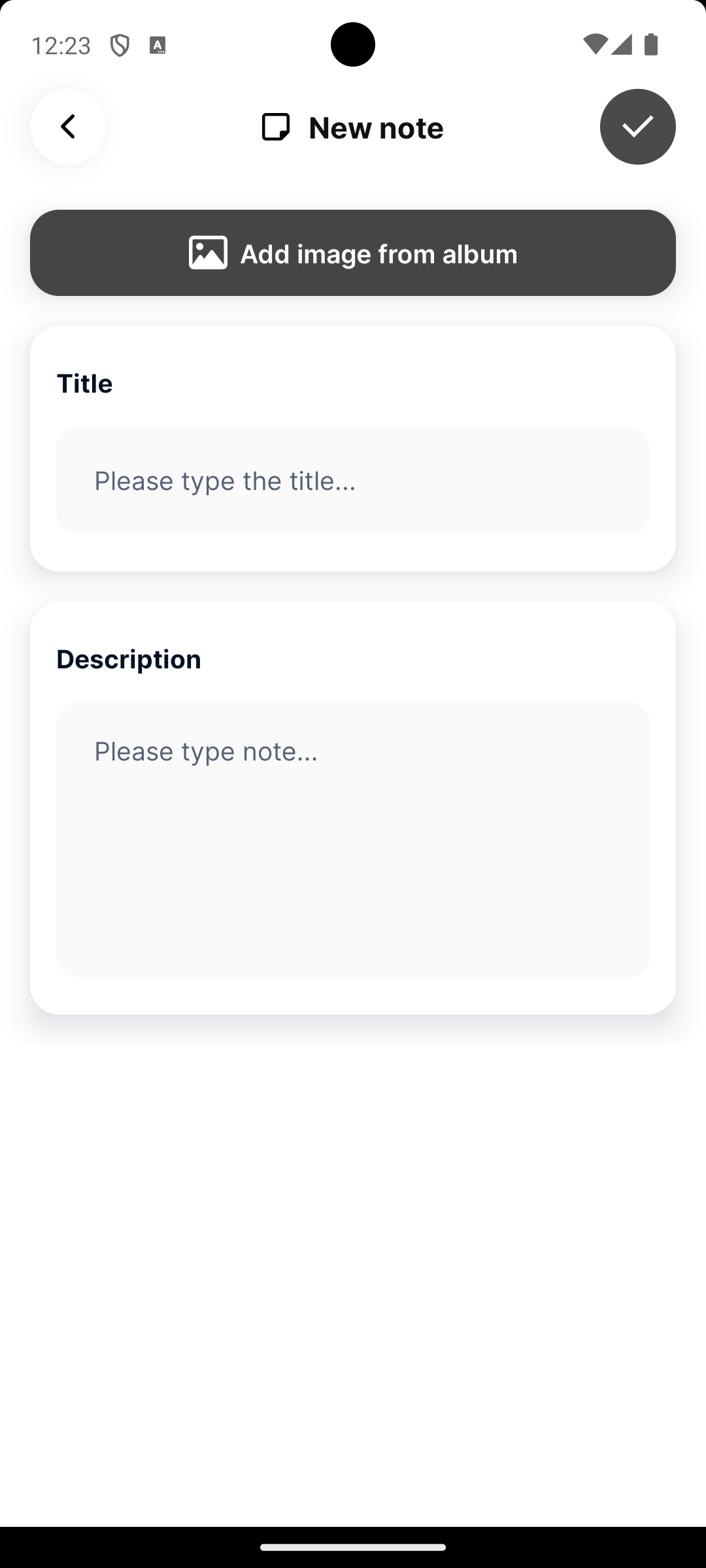Tap the letter A status bar icon
The height and width of the screenshot is (1568, 706).
(158, 46)
